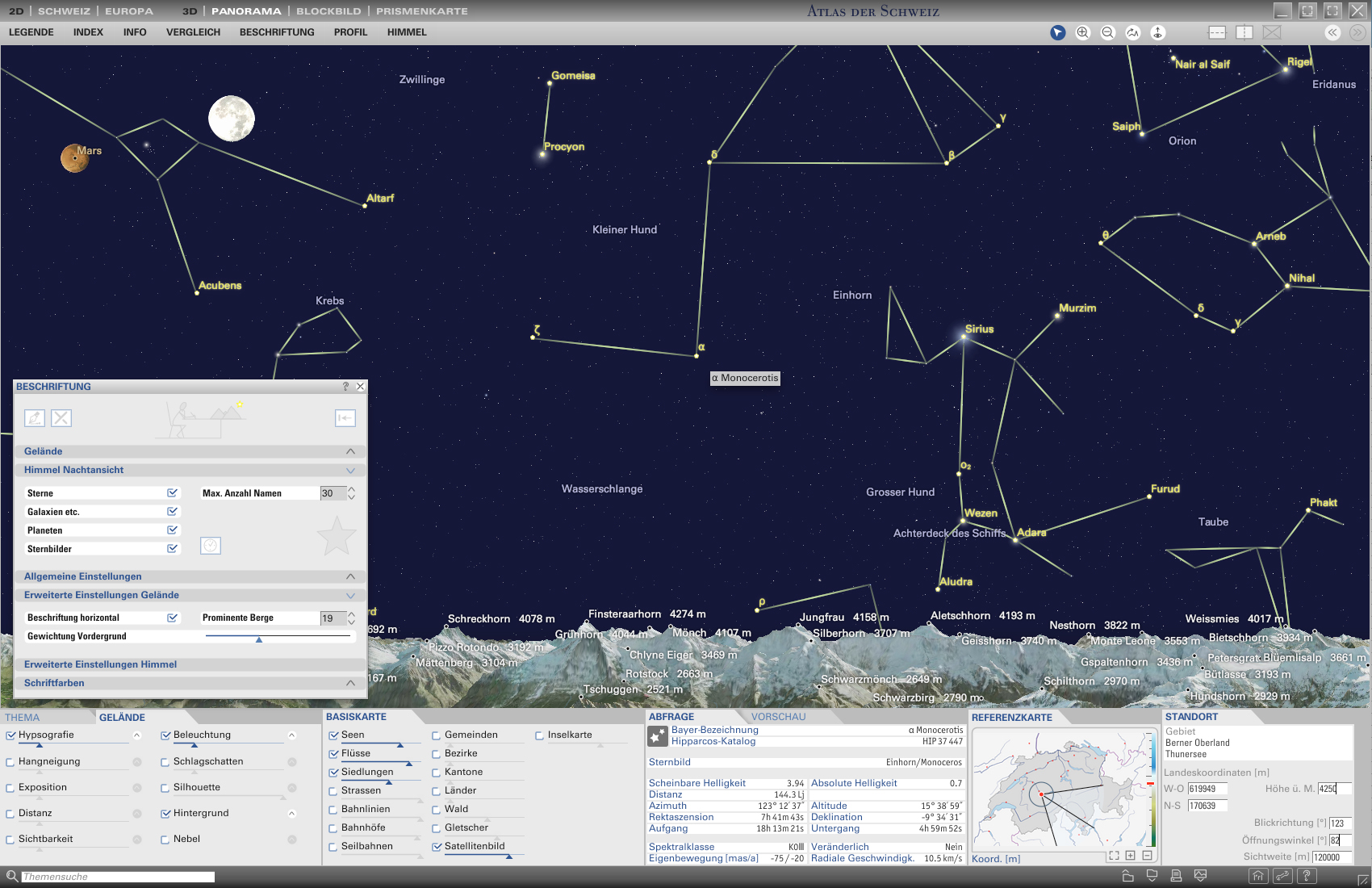Go back with the double-left arrow
1372x888 pixels.
[1332, 32]
